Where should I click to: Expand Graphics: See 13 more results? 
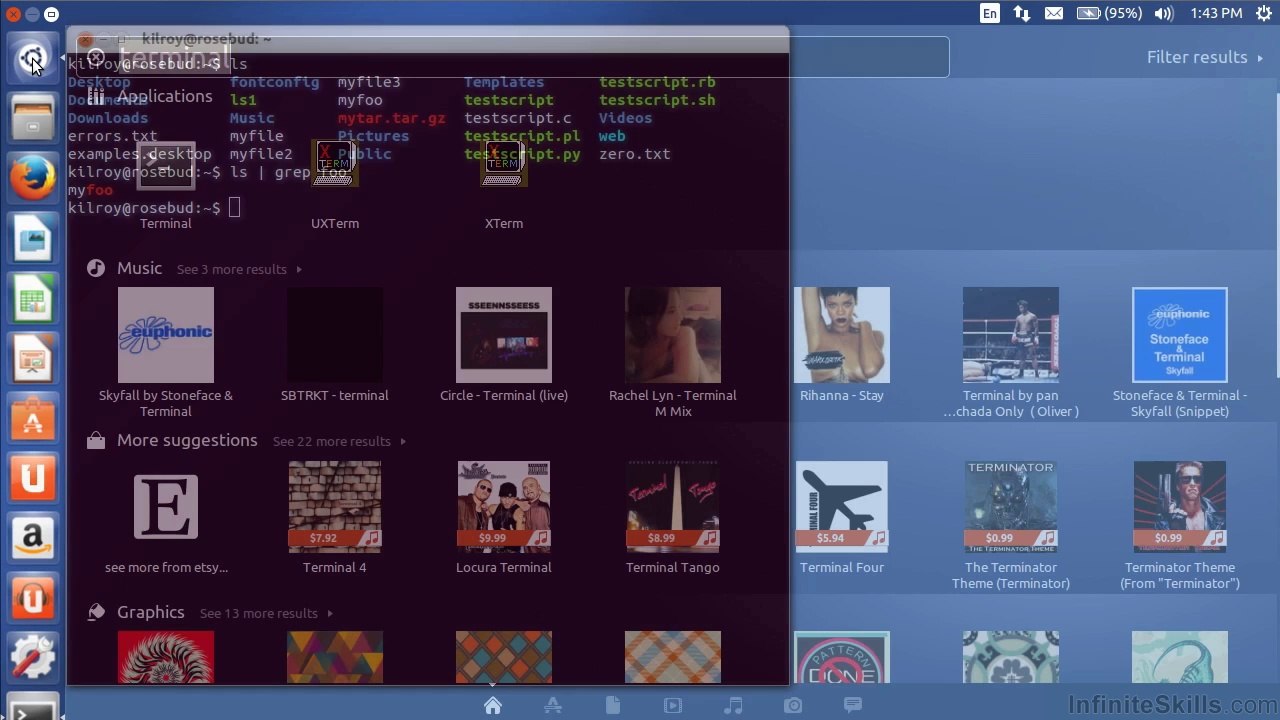click(x=266, y=613)
